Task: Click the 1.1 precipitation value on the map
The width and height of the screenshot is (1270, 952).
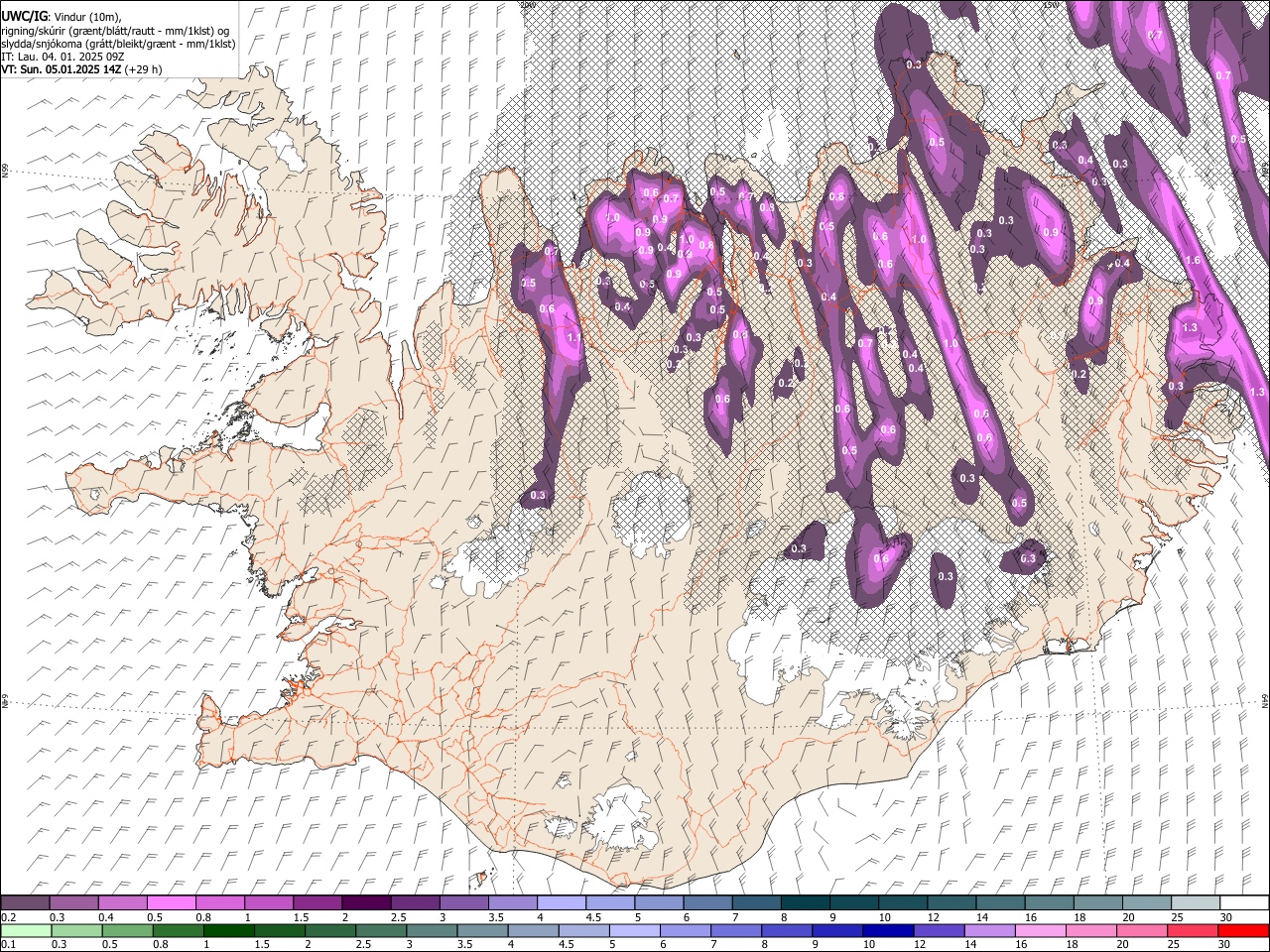Action: (x=573, y=337)
